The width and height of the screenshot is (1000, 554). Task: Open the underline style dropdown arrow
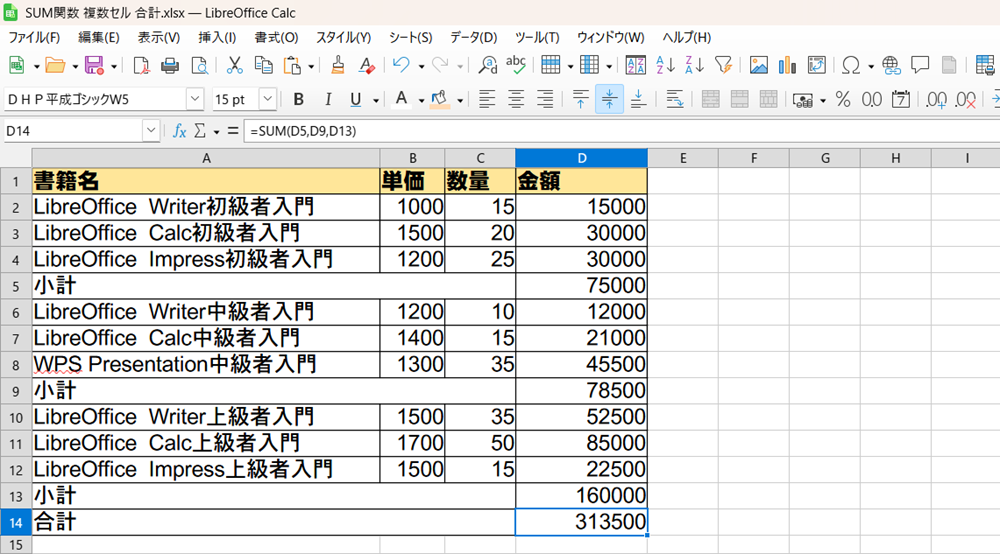[x=376, y=100]
